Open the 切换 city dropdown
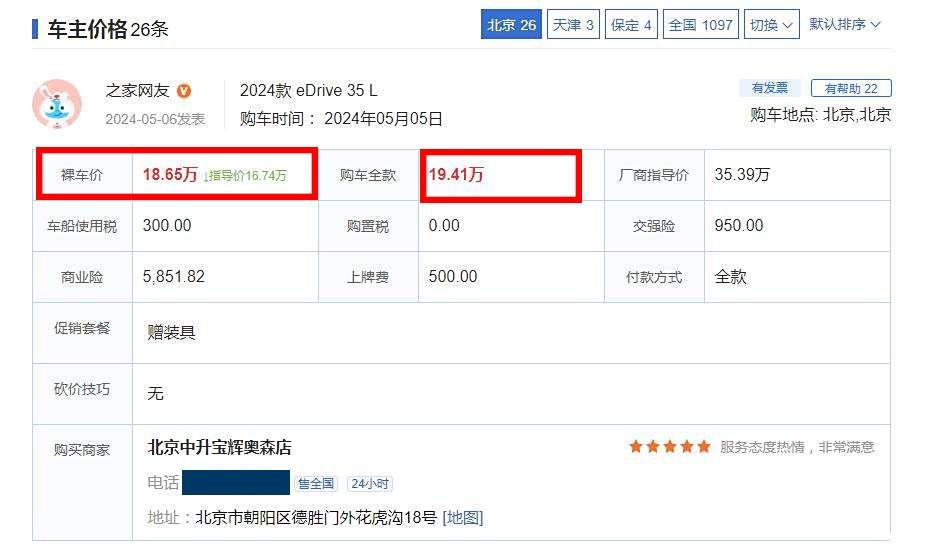925x546 pixels. point(772,25)
